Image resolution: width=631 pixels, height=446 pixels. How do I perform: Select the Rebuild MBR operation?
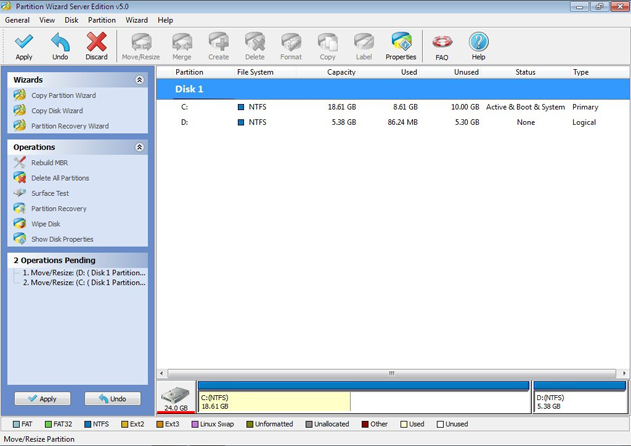coord(49,163)
